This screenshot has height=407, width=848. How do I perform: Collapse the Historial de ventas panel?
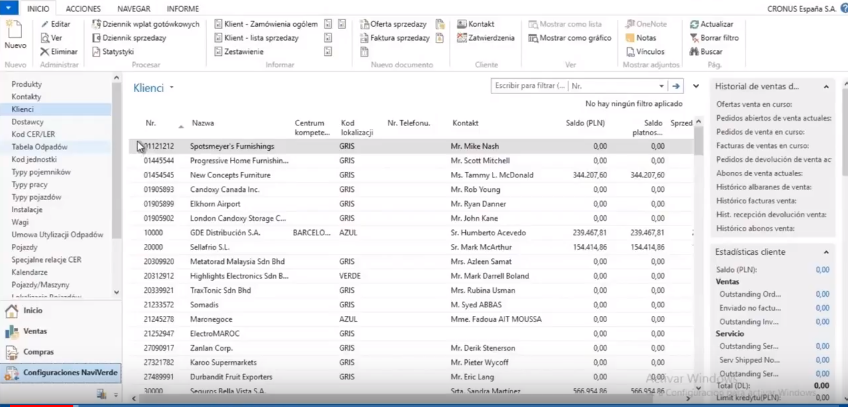[826, 86]
